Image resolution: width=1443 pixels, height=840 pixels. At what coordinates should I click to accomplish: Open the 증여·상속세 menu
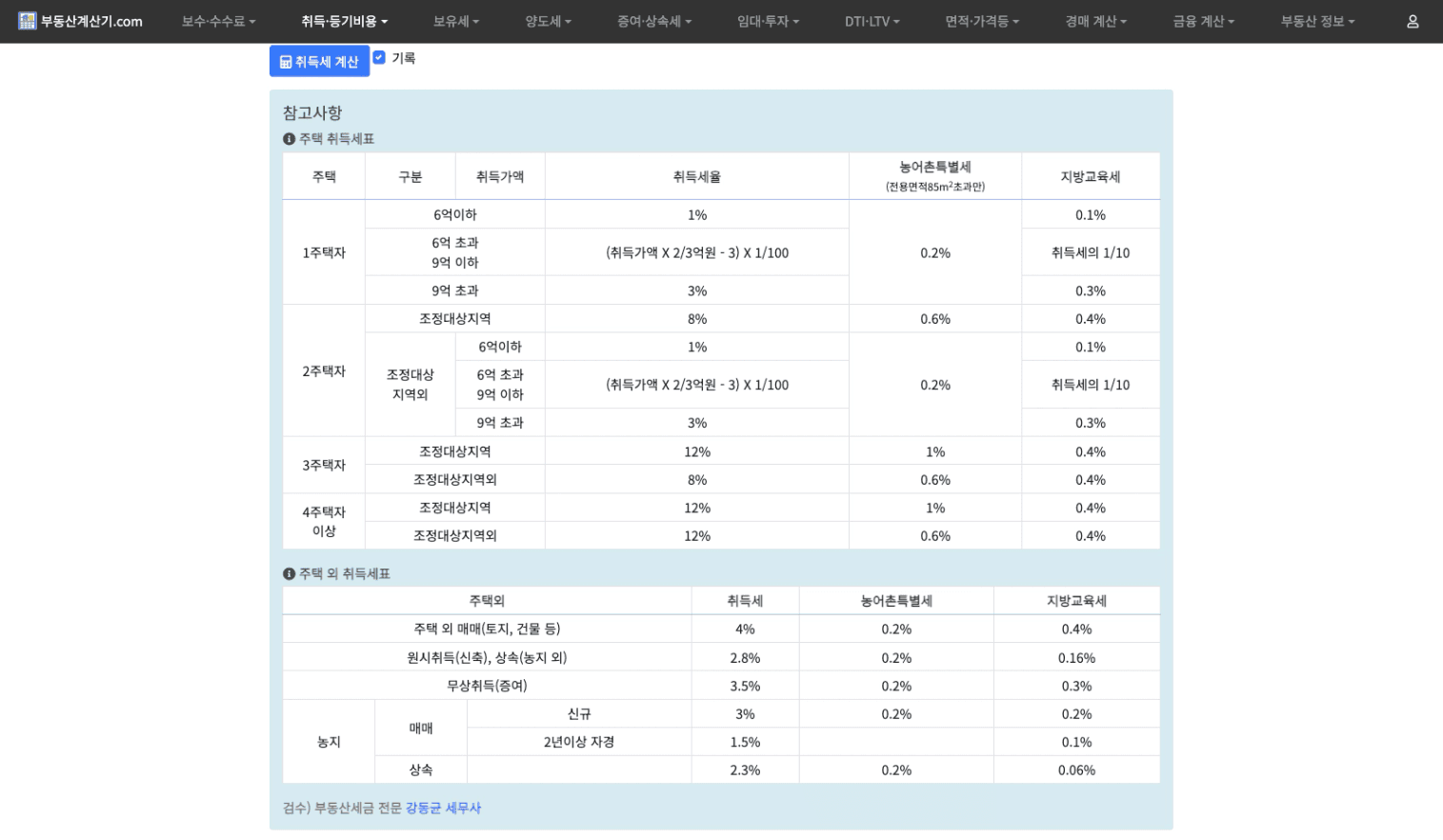pos(653,21)
